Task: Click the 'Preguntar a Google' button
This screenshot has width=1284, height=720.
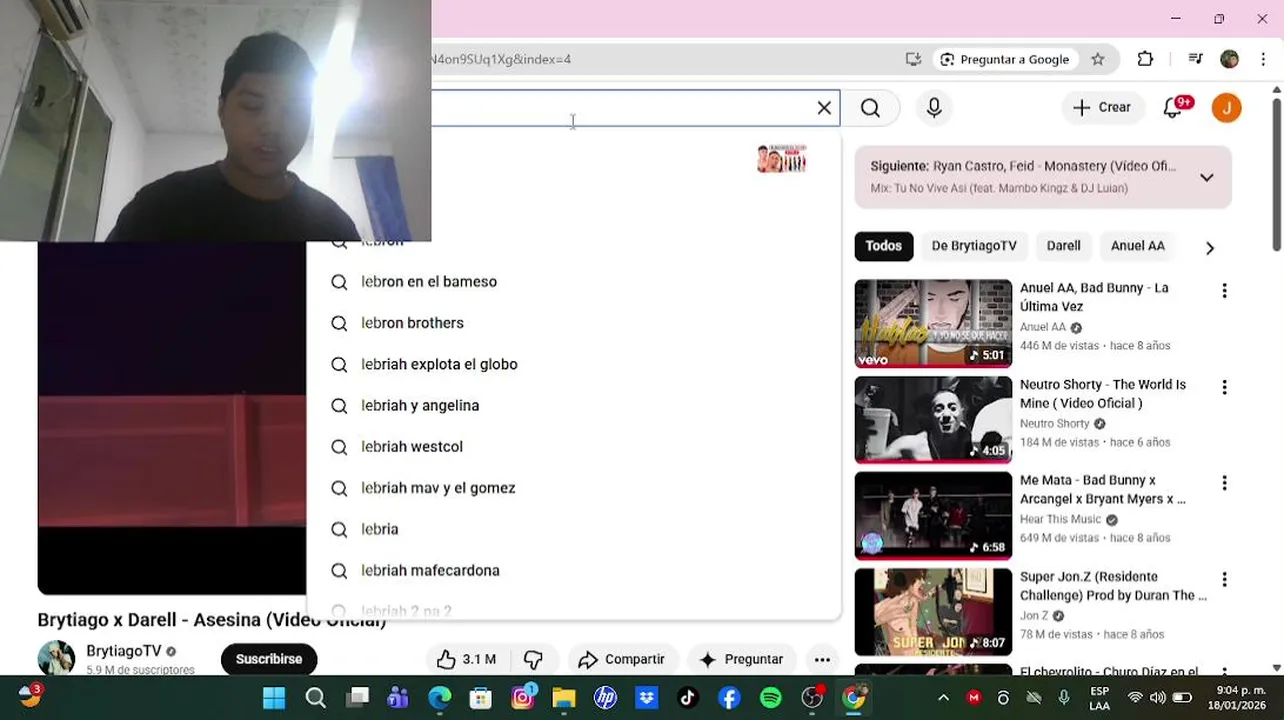Action: pyautogui.click(x=1005, y=59)
